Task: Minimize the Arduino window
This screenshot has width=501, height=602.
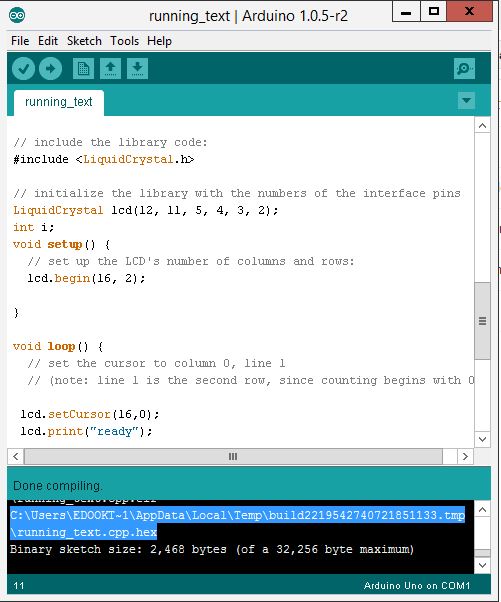Action: pos(406,12)
